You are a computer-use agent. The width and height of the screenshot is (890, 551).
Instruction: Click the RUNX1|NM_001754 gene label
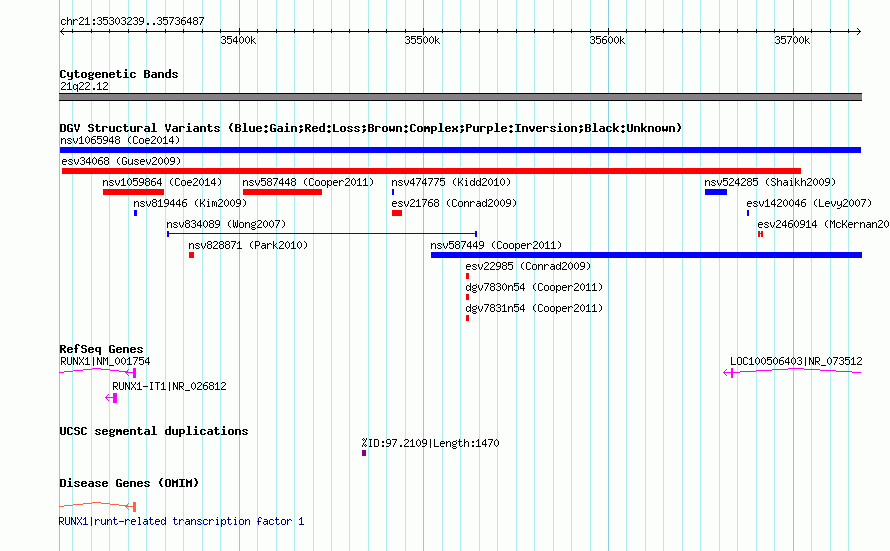(x=106, y=361)
